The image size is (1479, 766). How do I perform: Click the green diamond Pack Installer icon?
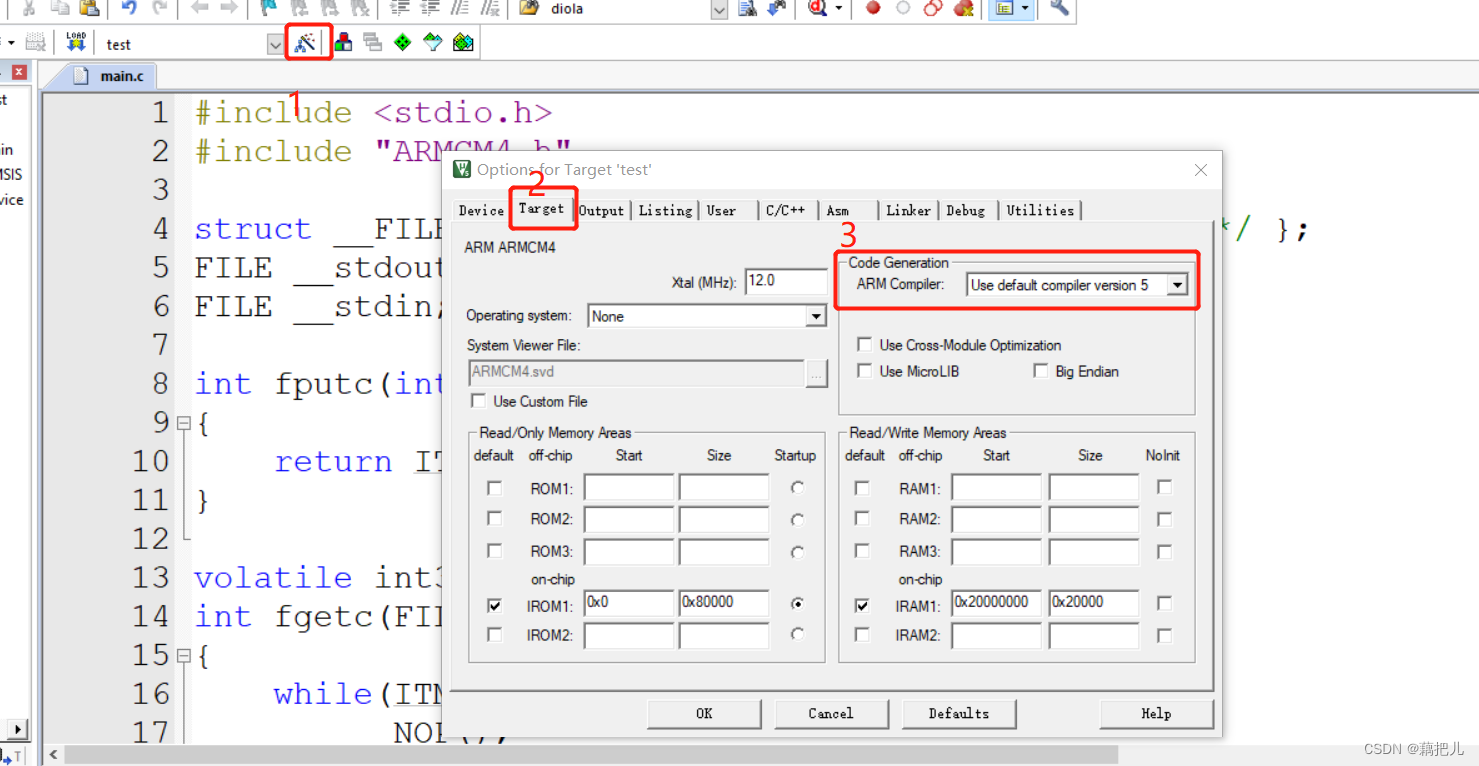point(402,43)
